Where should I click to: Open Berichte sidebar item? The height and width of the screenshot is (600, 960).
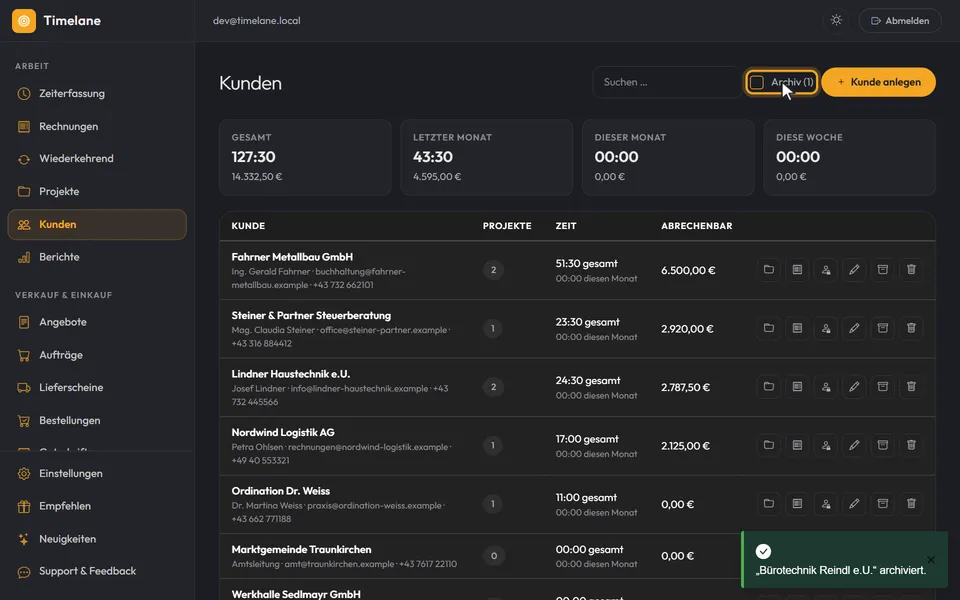(97, 257)
